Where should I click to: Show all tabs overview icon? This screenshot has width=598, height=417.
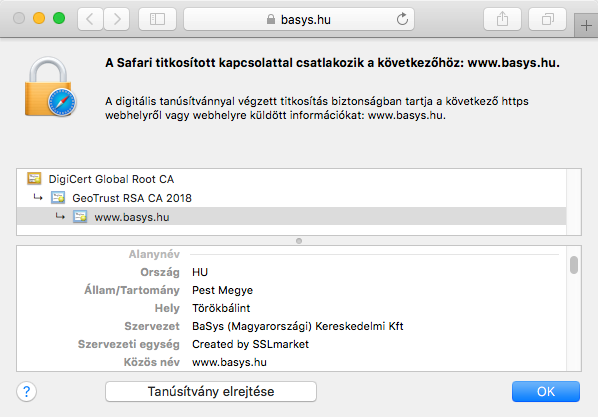pyautogui.click(x=547, y=19)
